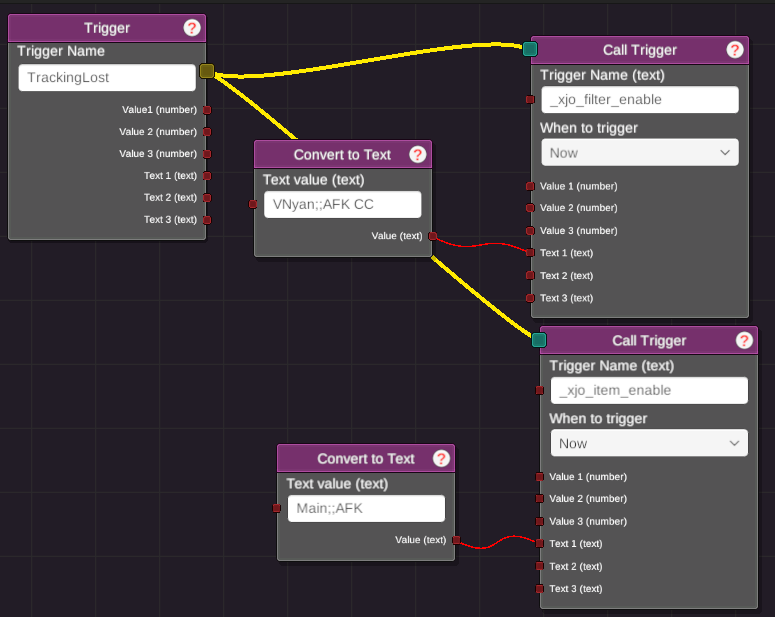Click Value 3 (number) socket on _xjo_filter_enable node

tap(530, 231)
